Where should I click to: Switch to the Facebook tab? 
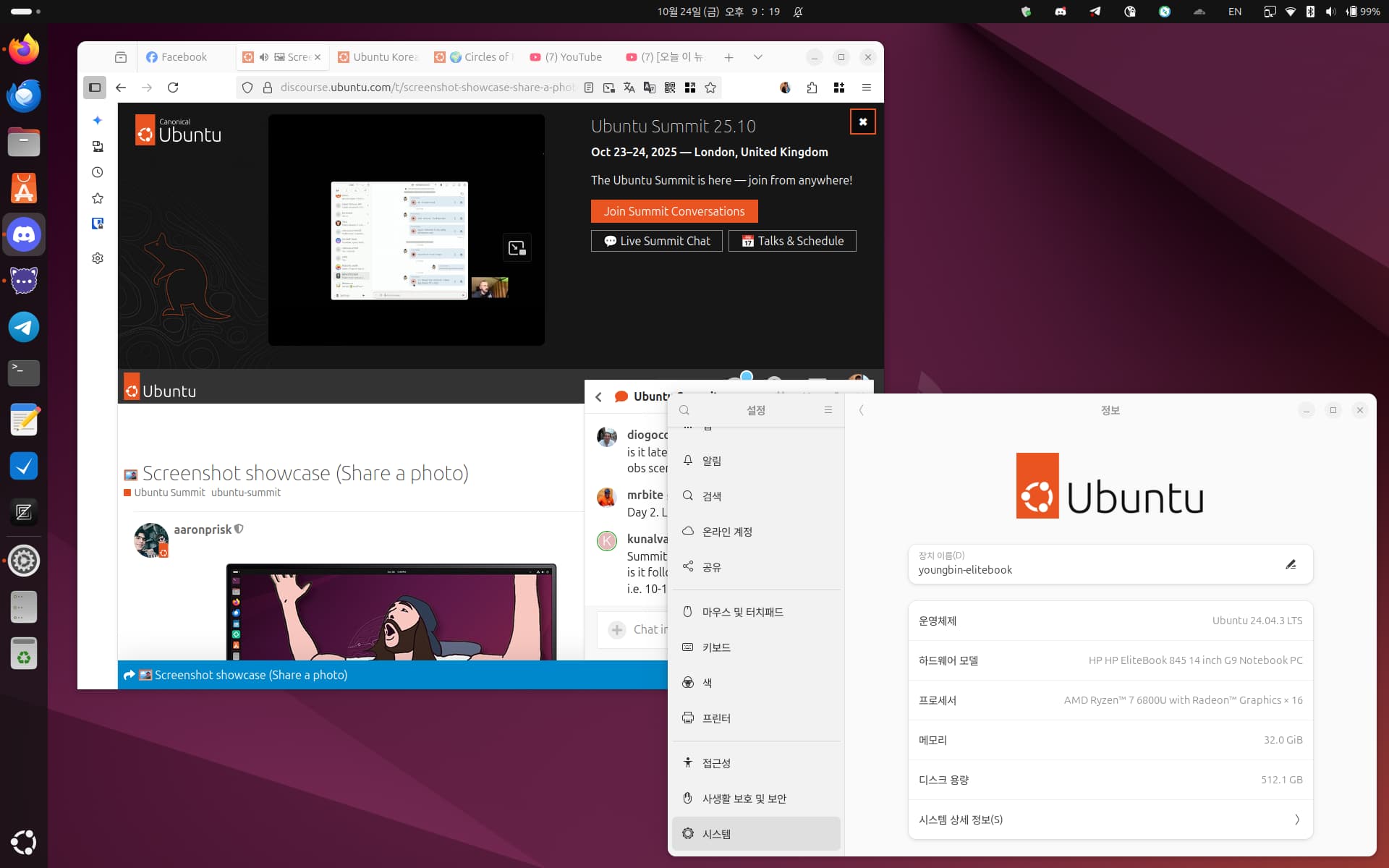[177, 57]
